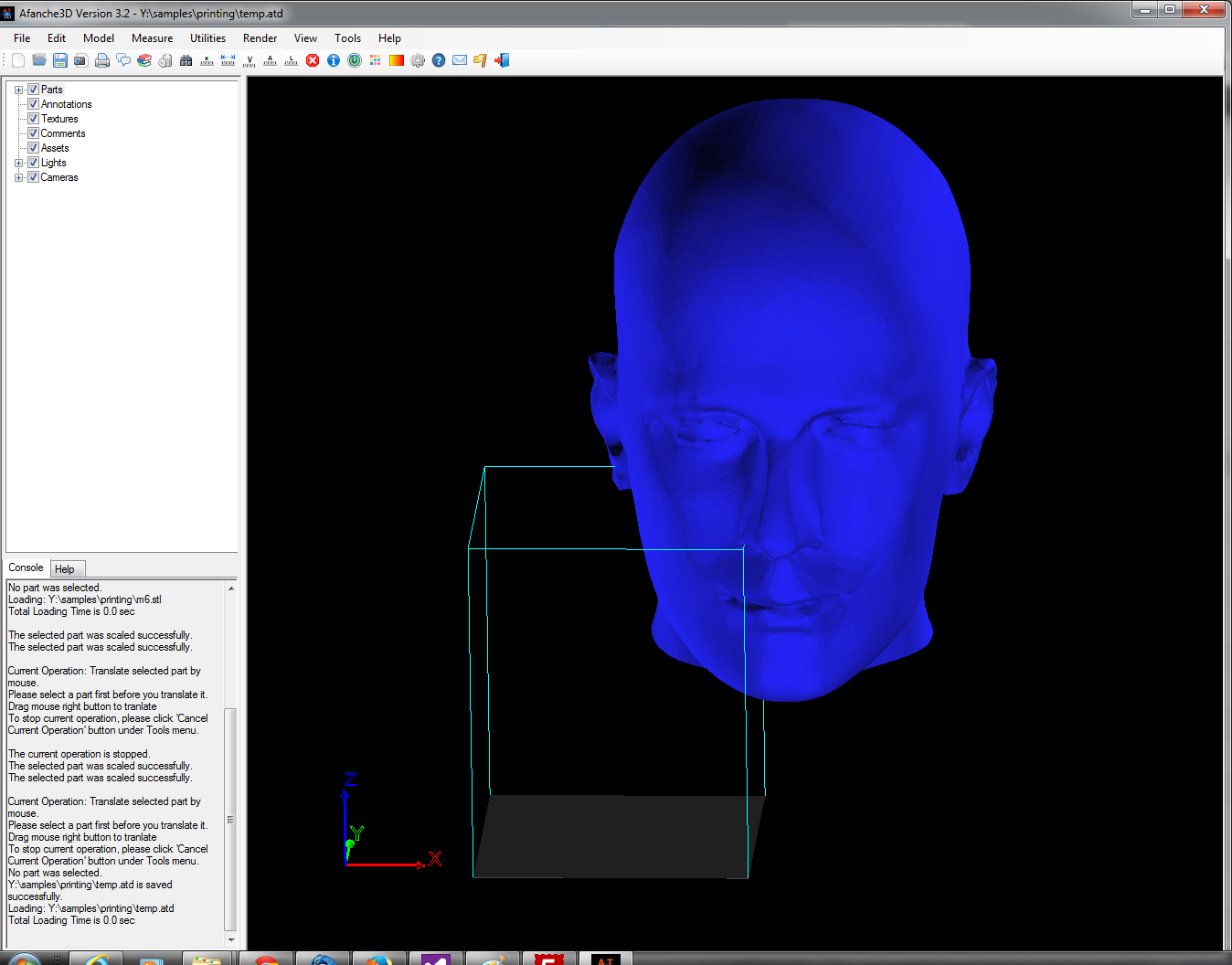
Task: Click the envelope mail icon
Action: point(460,60)
